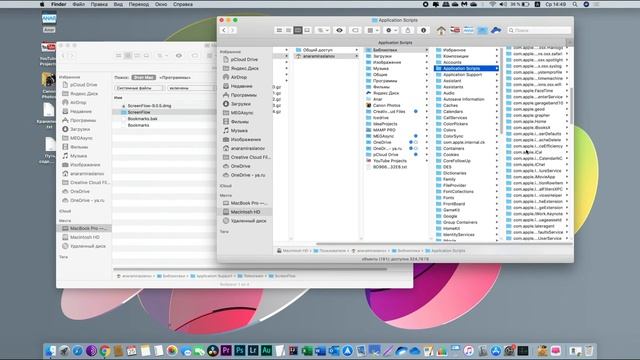Switch front window to gallery view

(x=307, y=30)
